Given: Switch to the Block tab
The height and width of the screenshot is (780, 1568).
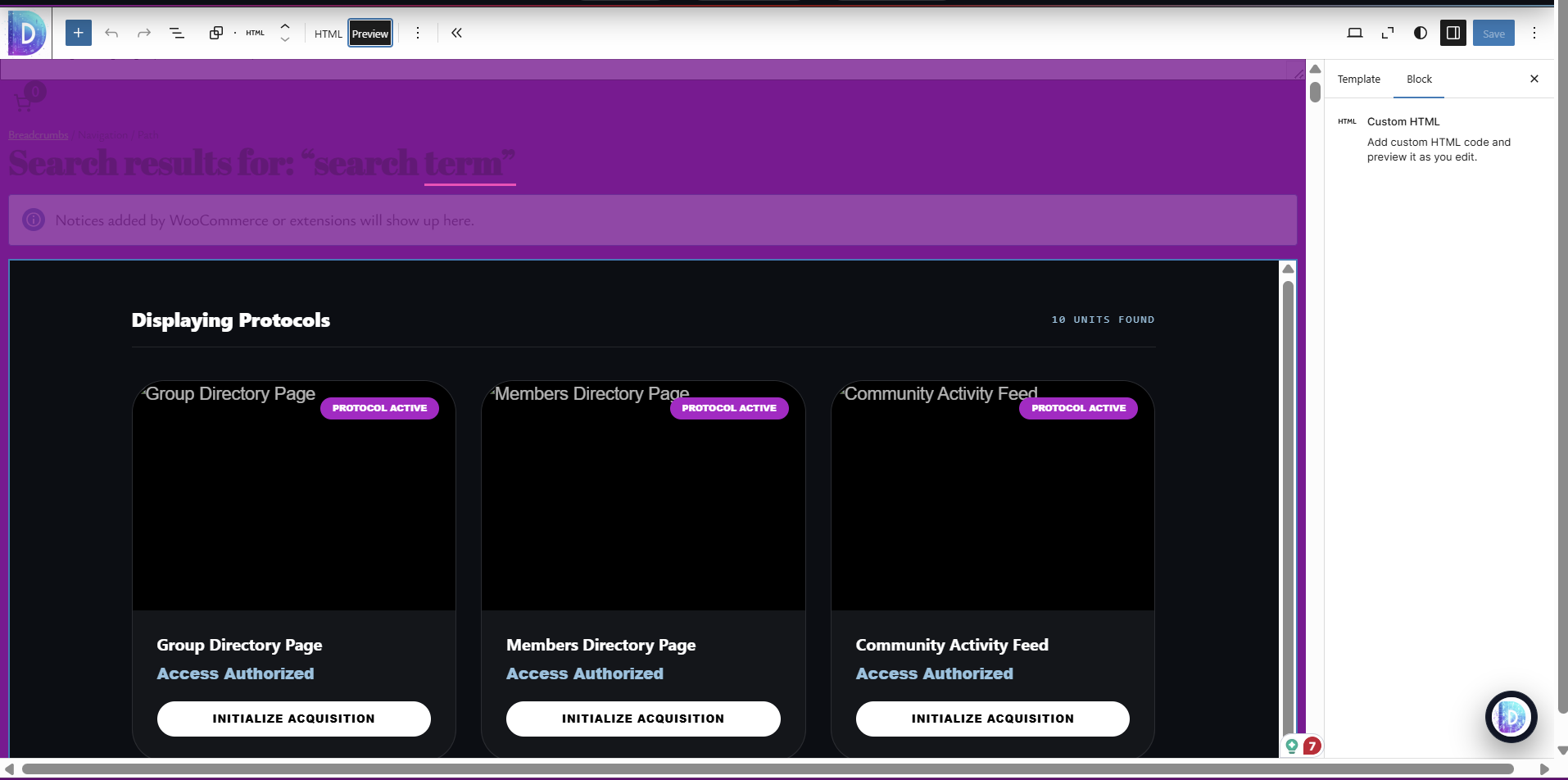Looking at the screenshot, I should coord(1419,79).
